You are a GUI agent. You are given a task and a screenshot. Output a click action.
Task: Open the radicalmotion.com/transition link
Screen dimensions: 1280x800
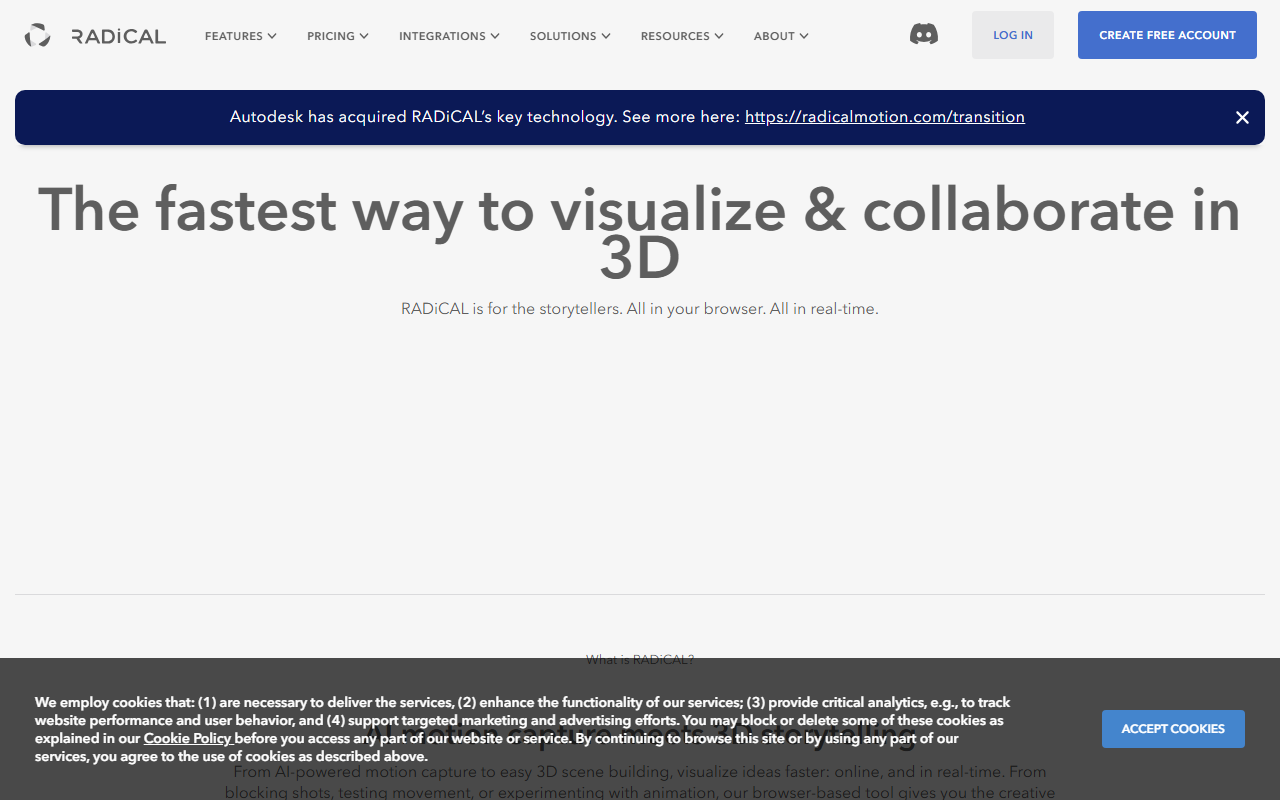click(885, 117)
